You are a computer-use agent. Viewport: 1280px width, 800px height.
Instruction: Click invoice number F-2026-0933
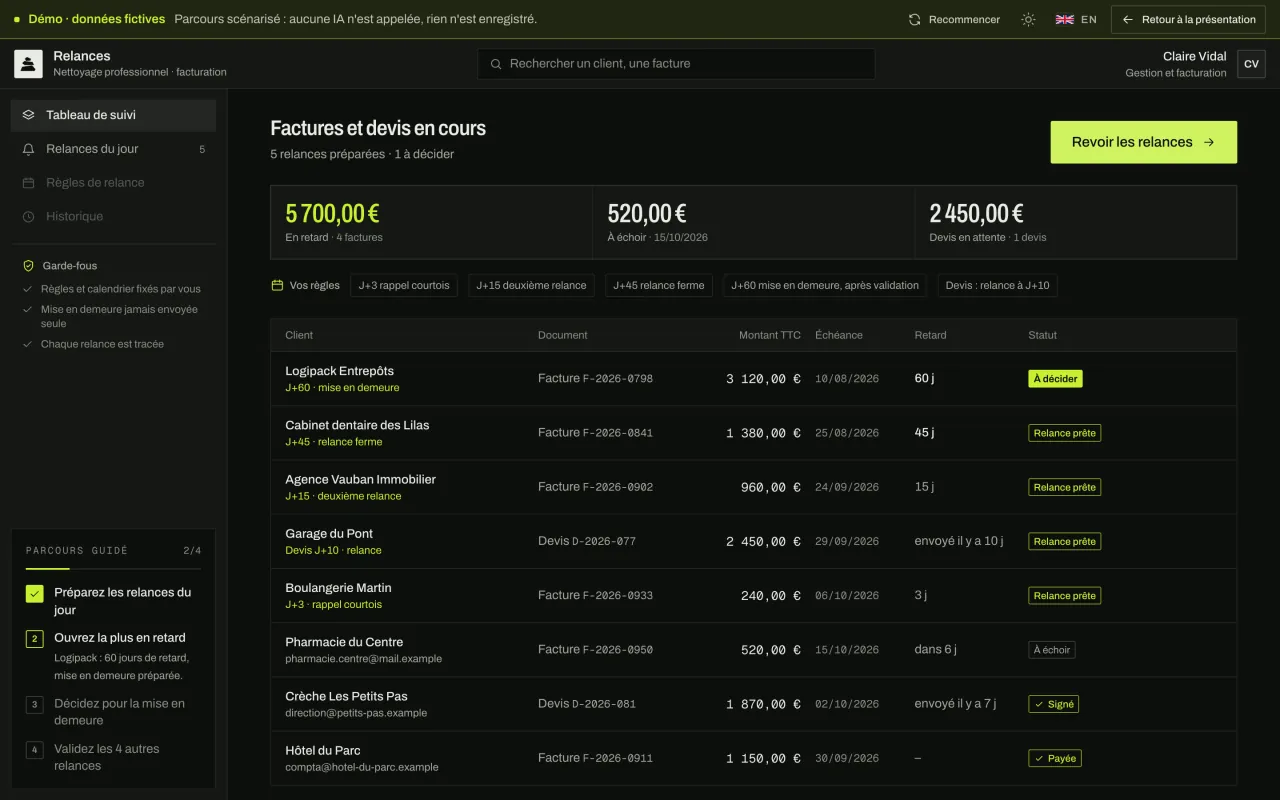tap(617, 596)
